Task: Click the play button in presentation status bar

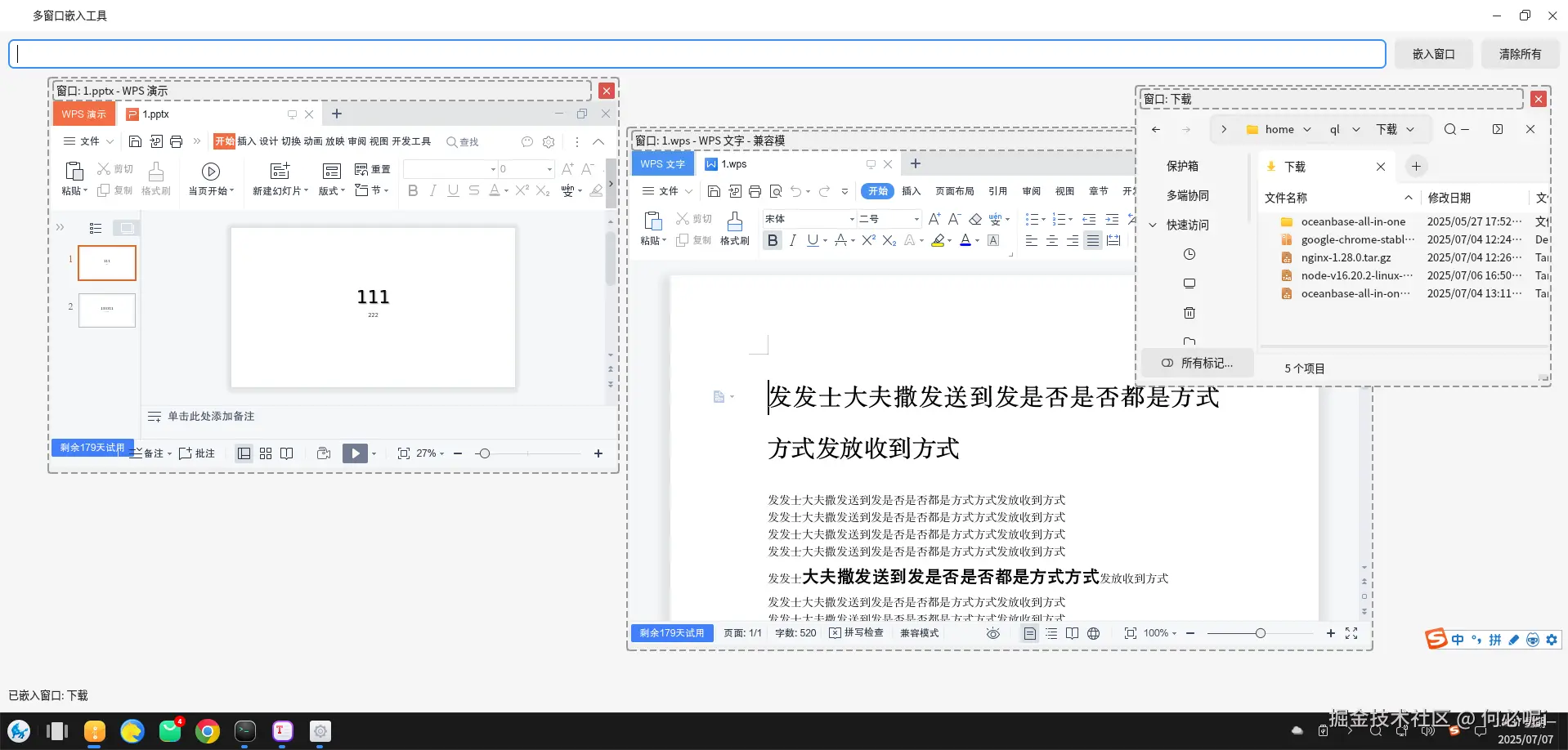Action: click(x=355, y=453)
